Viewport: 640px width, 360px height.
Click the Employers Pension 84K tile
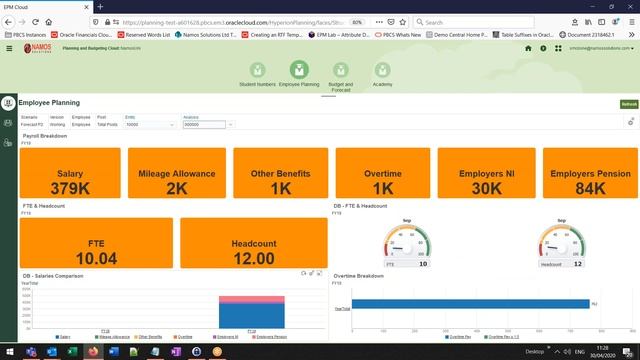click(x=590, y=173)
